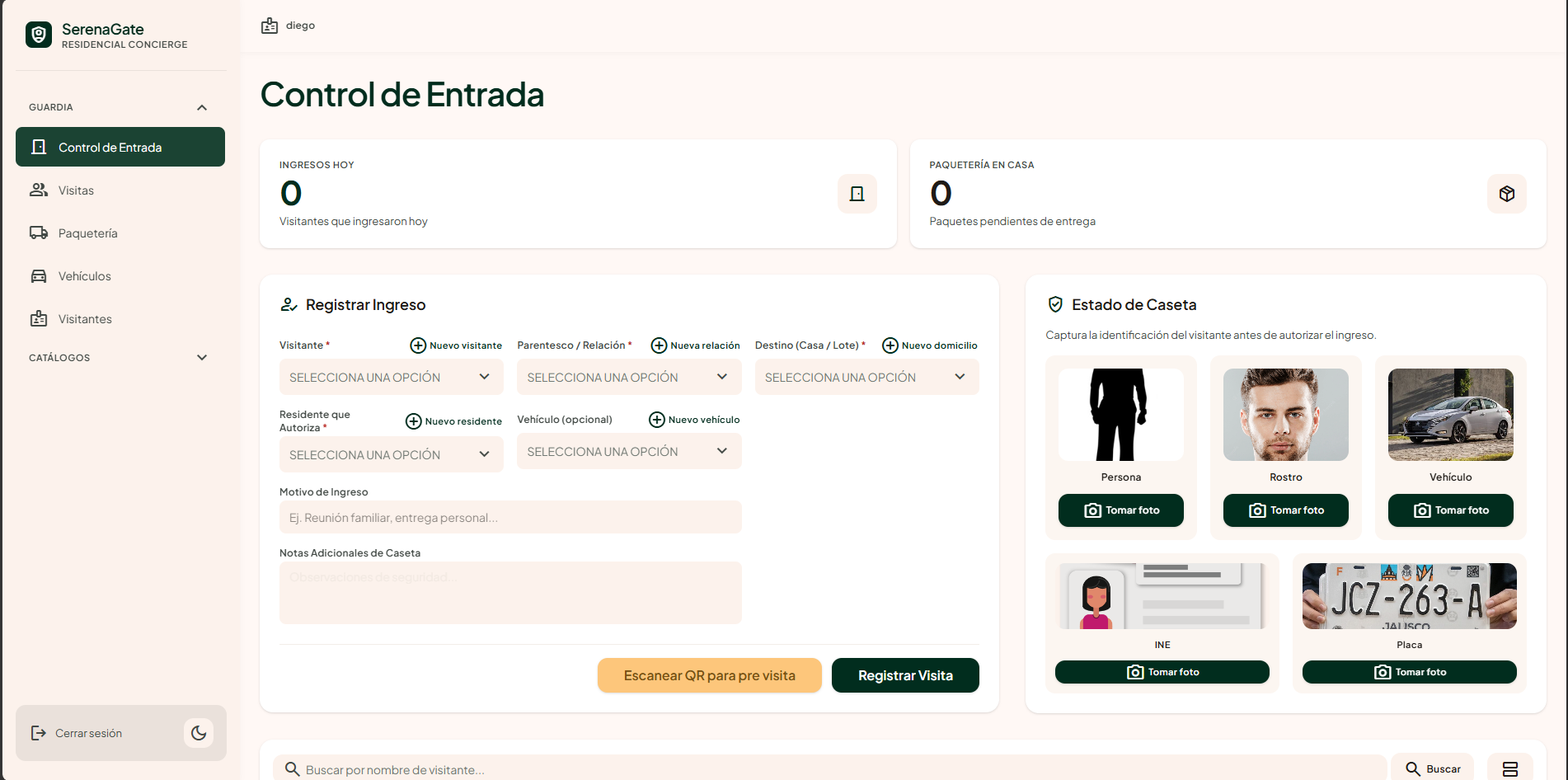The width and height of the screenshot is (1568, 780).
Task: Click the plus icon for Nueva relación
Action: (x=659, y=345)
